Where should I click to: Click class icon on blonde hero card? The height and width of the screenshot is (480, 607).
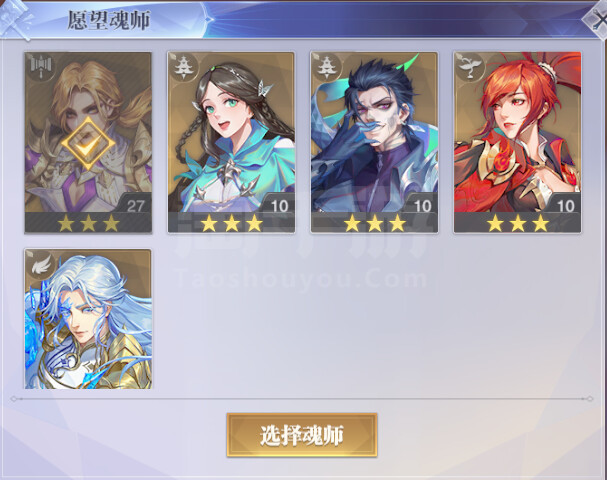tap(41, 67)
